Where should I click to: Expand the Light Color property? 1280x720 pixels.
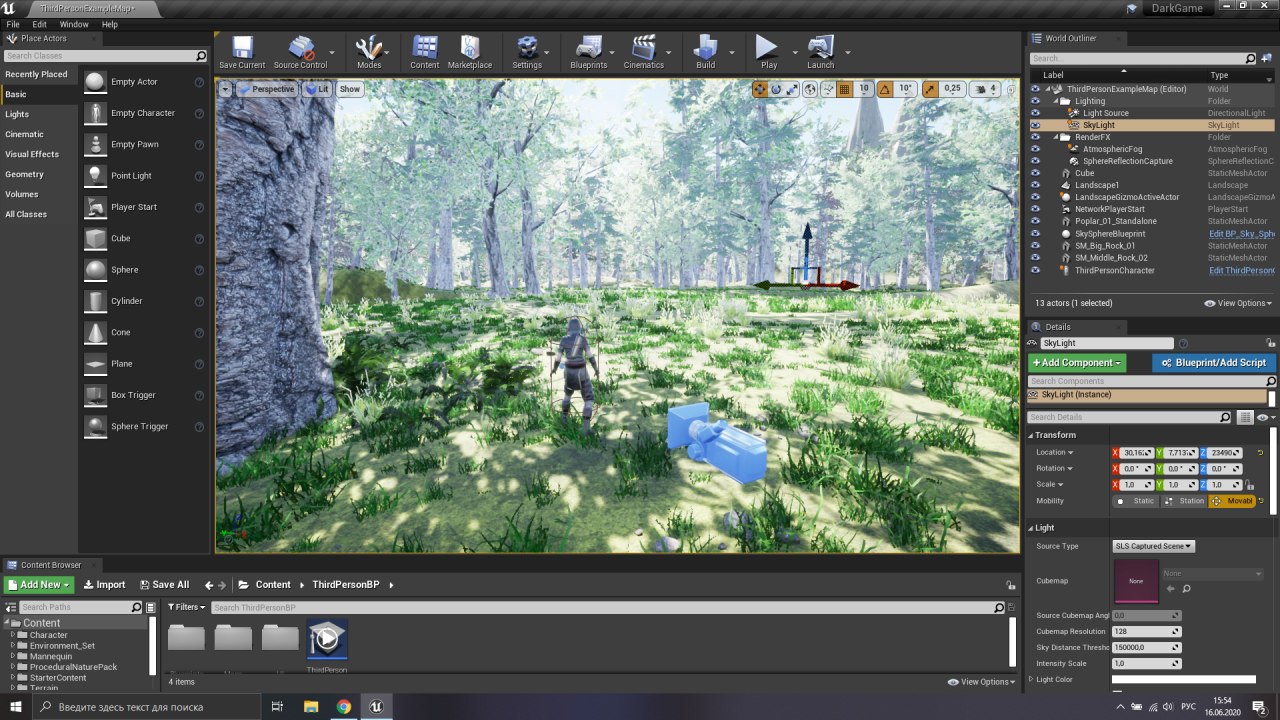(x=1032, y=679)
